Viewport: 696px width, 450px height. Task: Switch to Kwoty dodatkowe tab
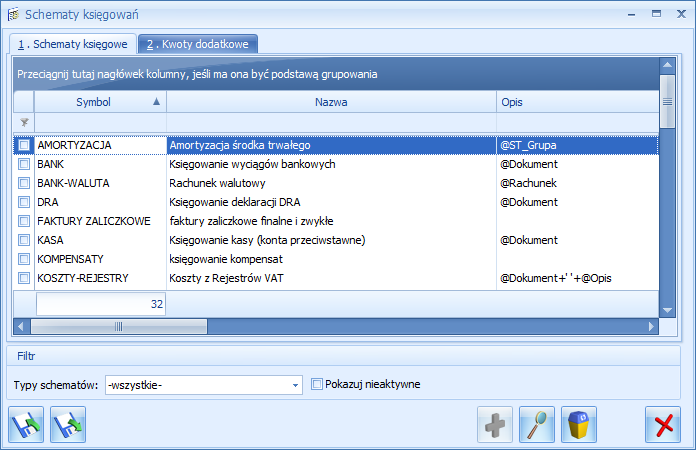pyautogui.click(x=198, y=44)
